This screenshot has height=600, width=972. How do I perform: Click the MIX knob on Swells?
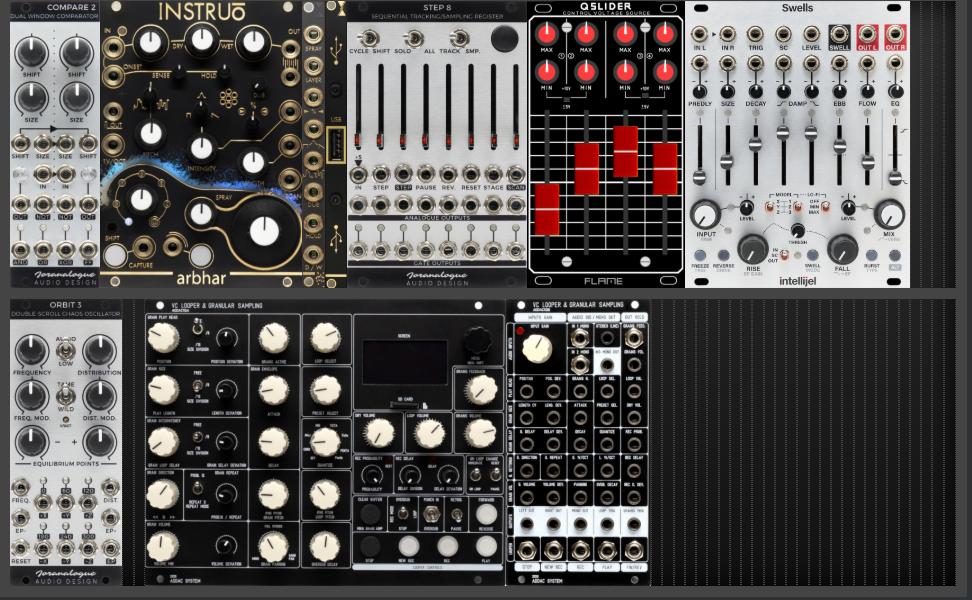pos(889,214)
